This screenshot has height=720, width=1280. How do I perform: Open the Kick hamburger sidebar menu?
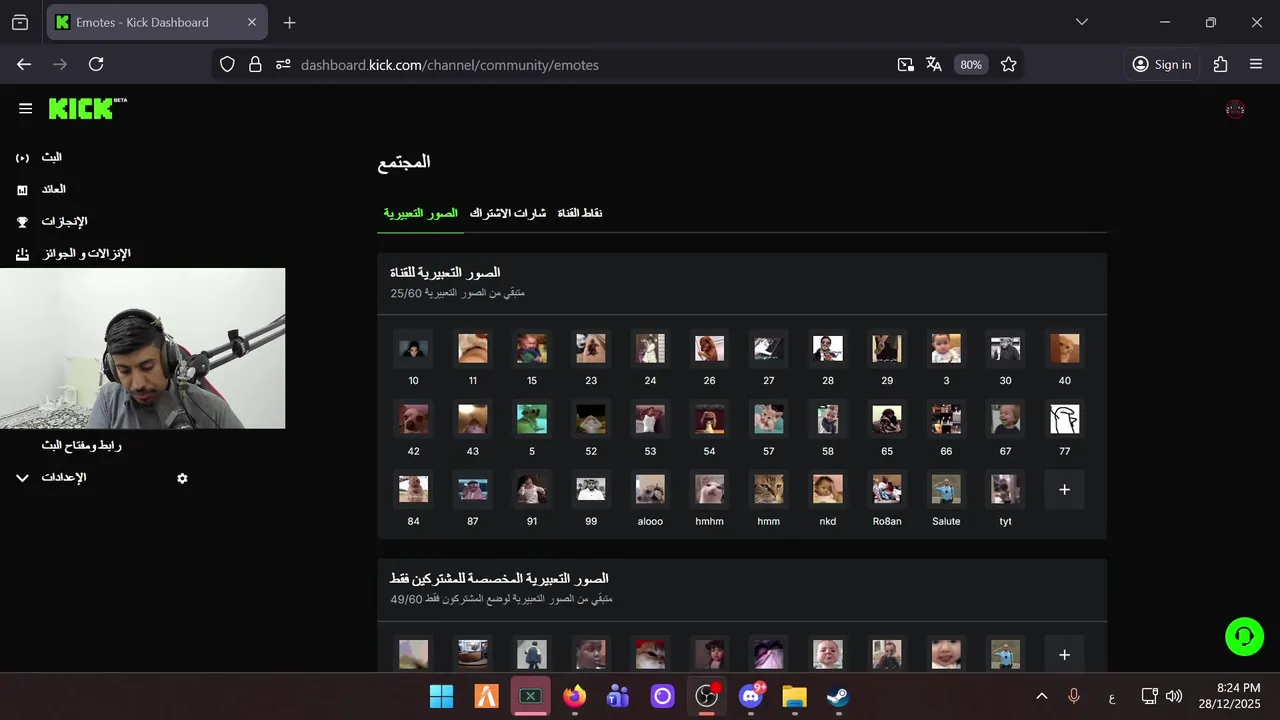pos(26,108)
